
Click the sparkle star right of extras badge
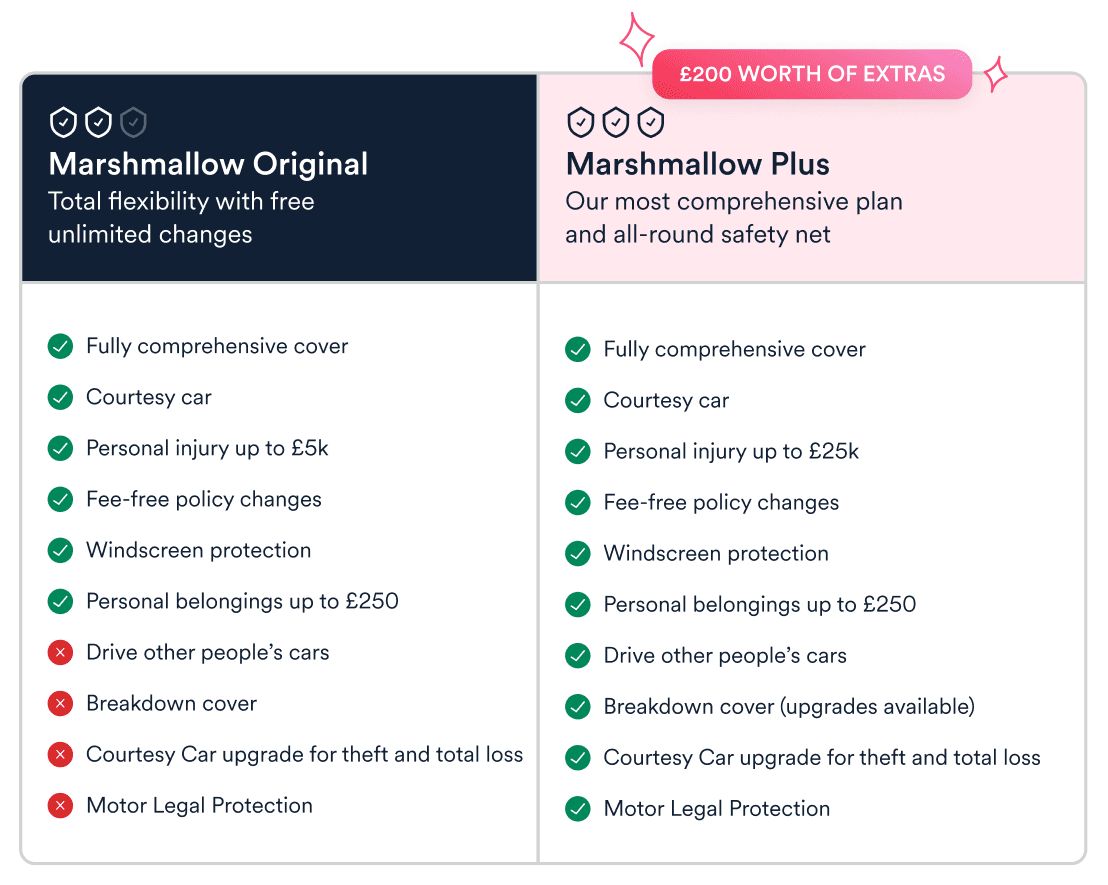tap(995, 74)
